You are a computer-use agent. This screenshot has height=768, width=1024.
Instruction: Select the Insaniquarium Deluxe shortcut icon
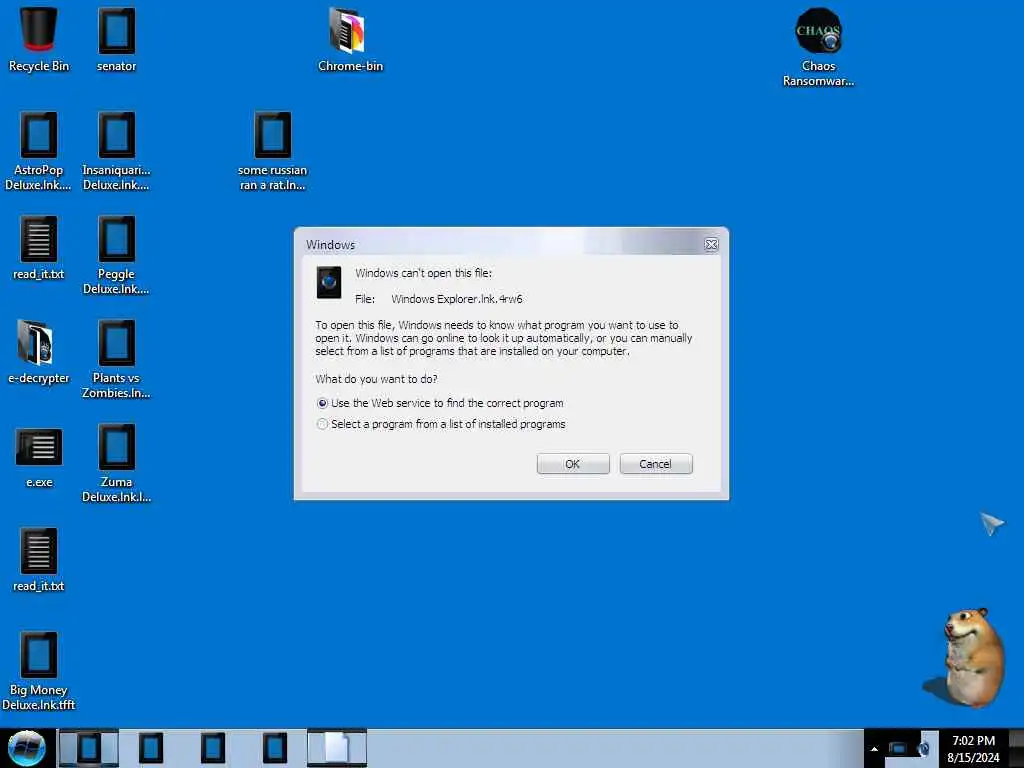(x=116, y=152)
